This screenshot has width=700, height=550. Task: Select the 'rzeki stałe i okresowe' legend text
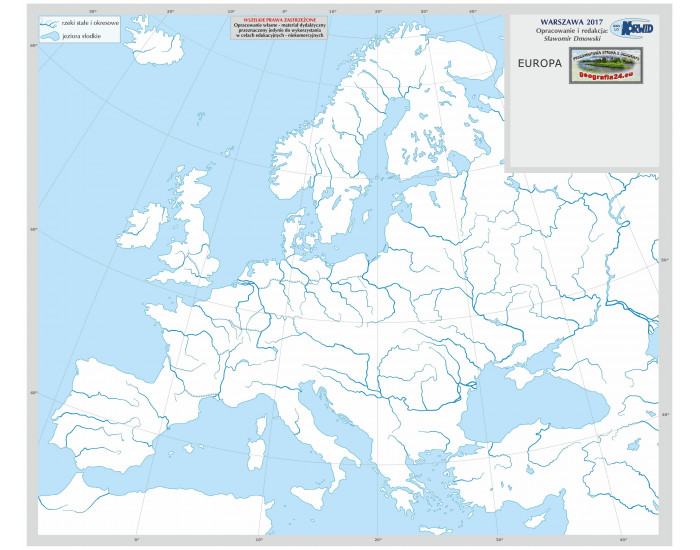tap(91, 23)
